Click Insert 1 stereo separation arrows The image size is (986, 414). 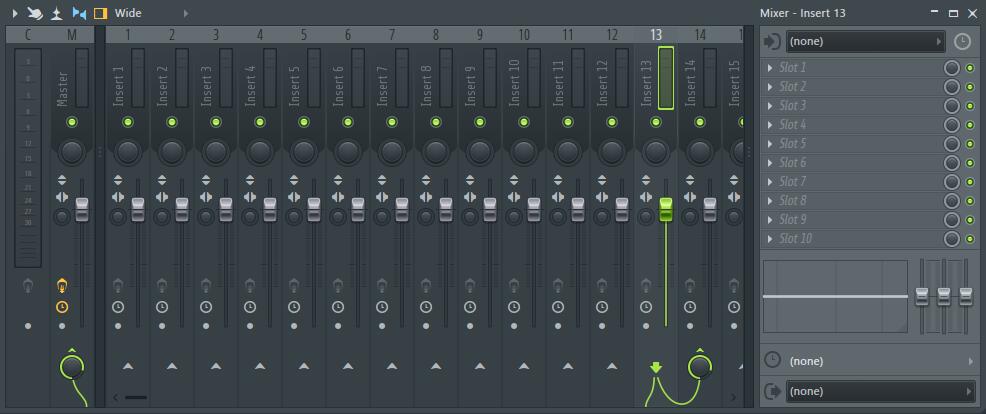click(x=118, y=197)
